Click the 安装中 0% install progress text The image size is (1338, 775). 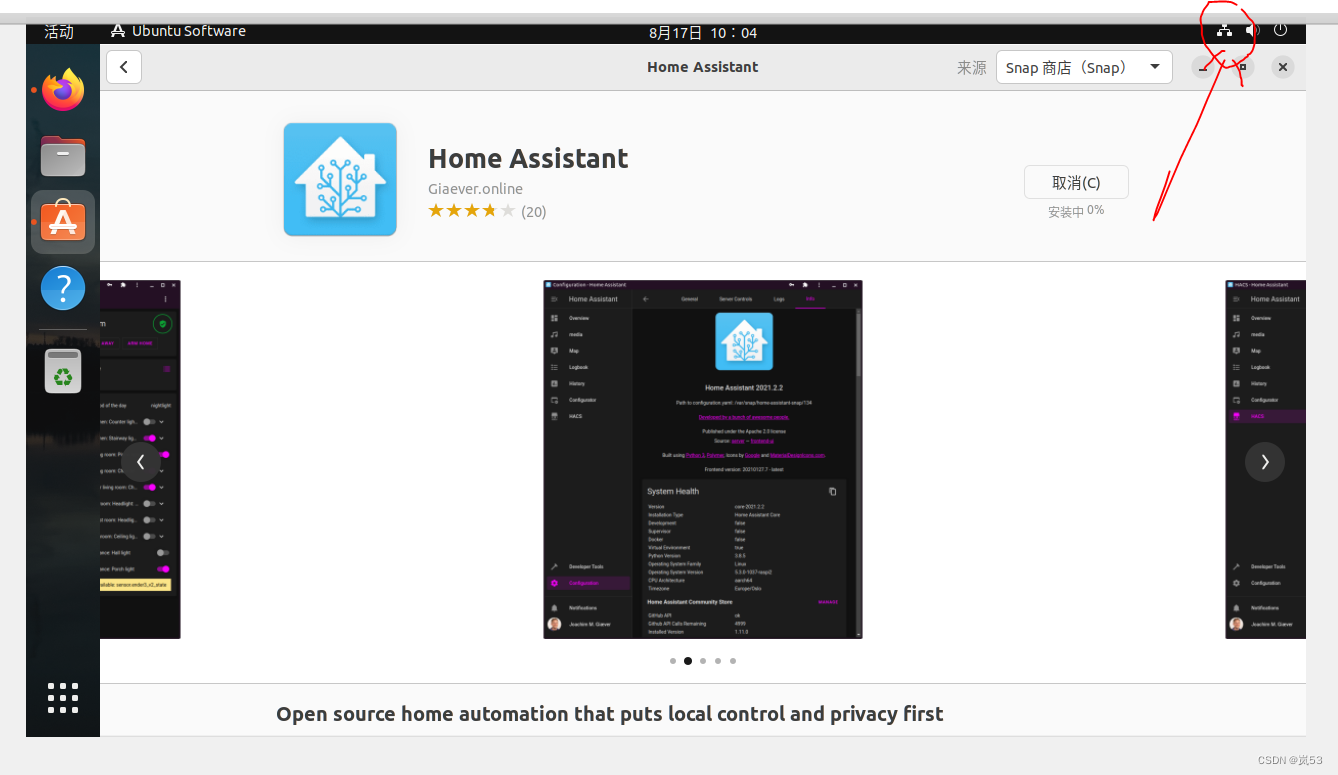[1076, 211]
